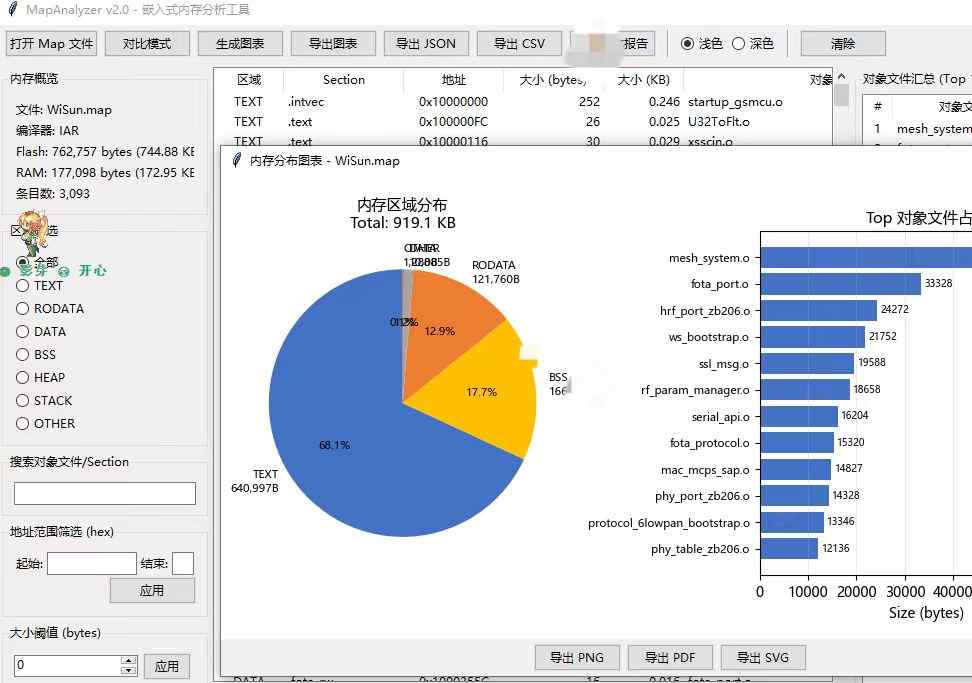
Task: Click the section table scrollbar up arrow
Action: point(841,77)
